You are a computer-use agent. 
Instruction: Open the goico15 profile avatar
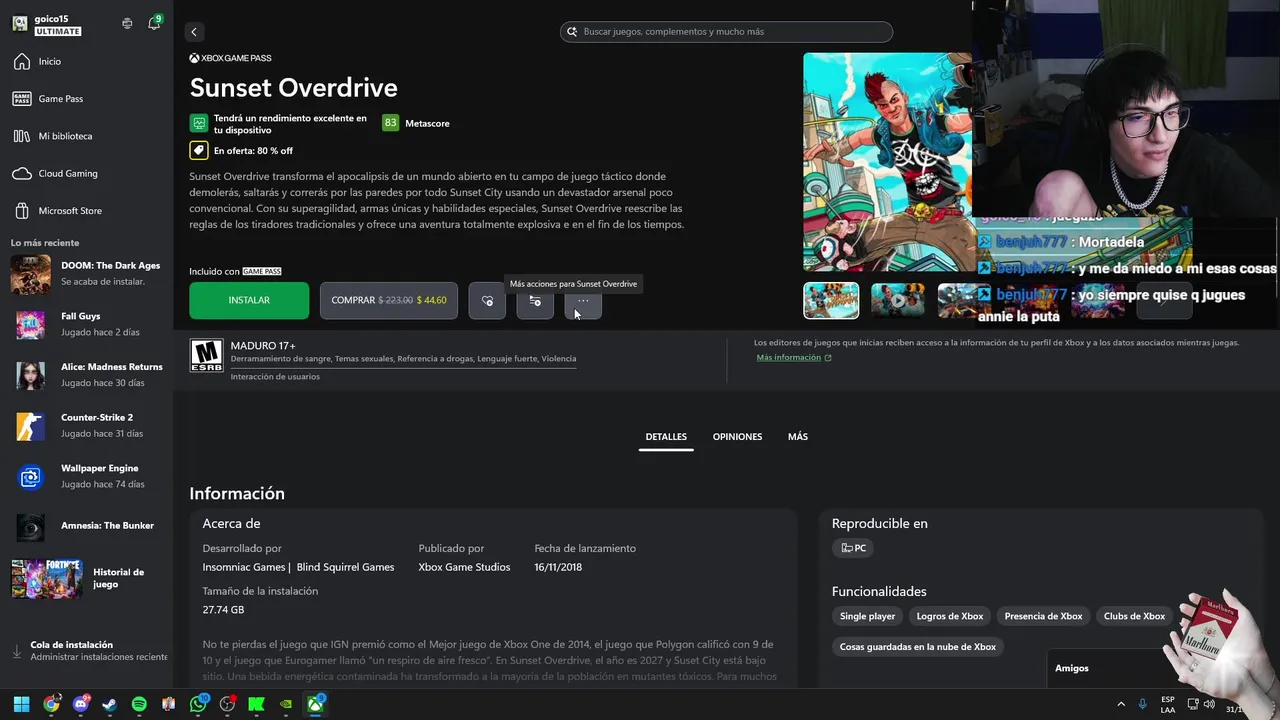click(20, 24)
